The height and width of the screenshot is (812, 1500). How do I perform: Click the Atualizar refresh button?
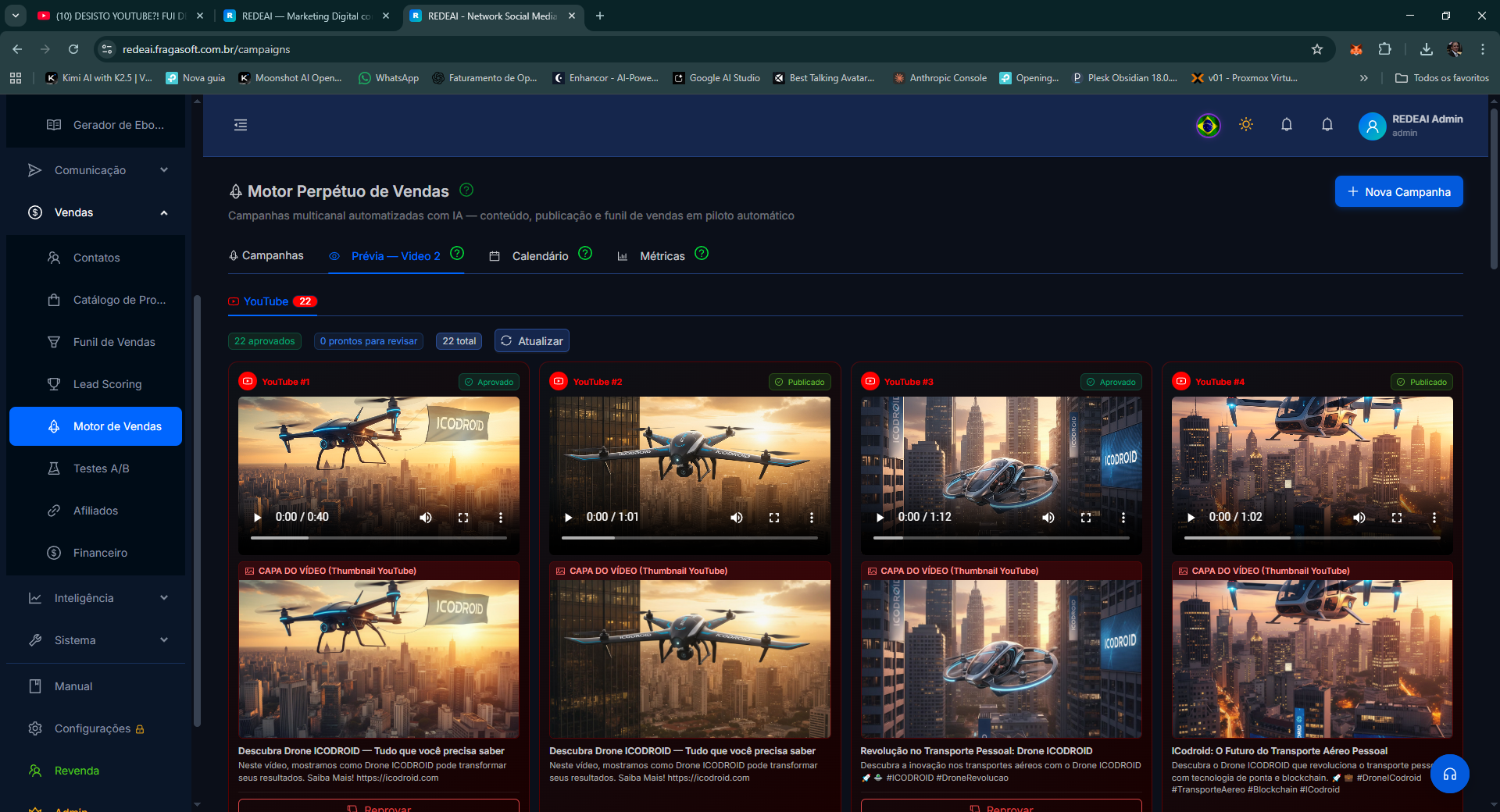[532, 341]
